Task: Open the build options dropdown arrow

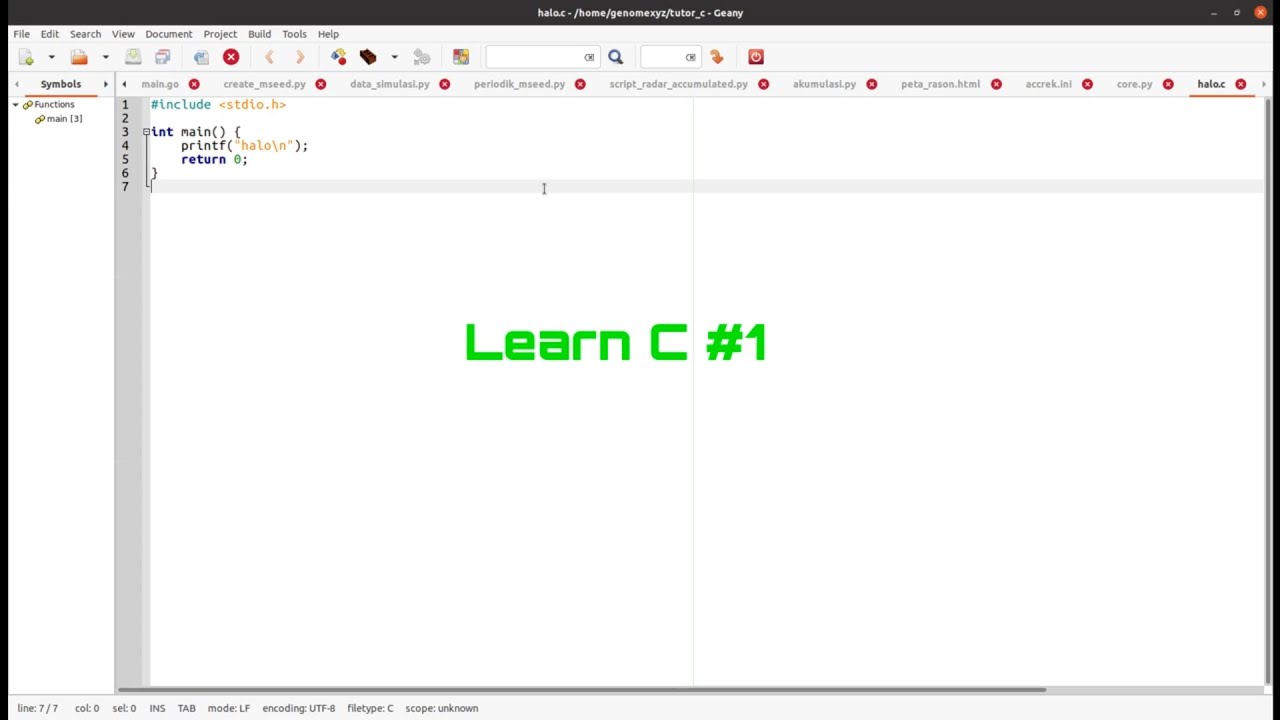Action: (x=394, y=57)
